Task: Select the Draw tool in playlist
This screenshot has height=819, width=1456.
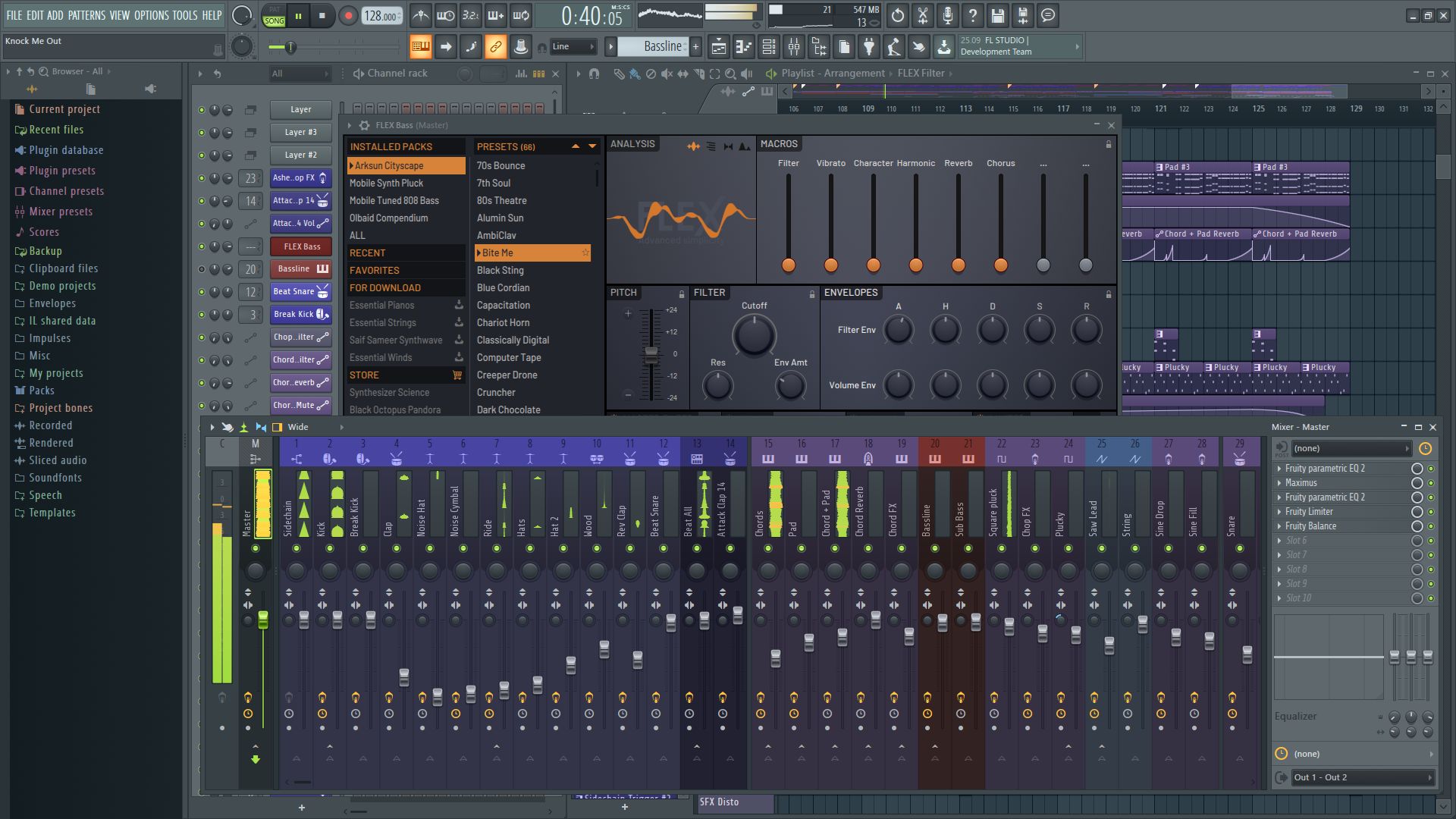Action: [x=617, y=73]
